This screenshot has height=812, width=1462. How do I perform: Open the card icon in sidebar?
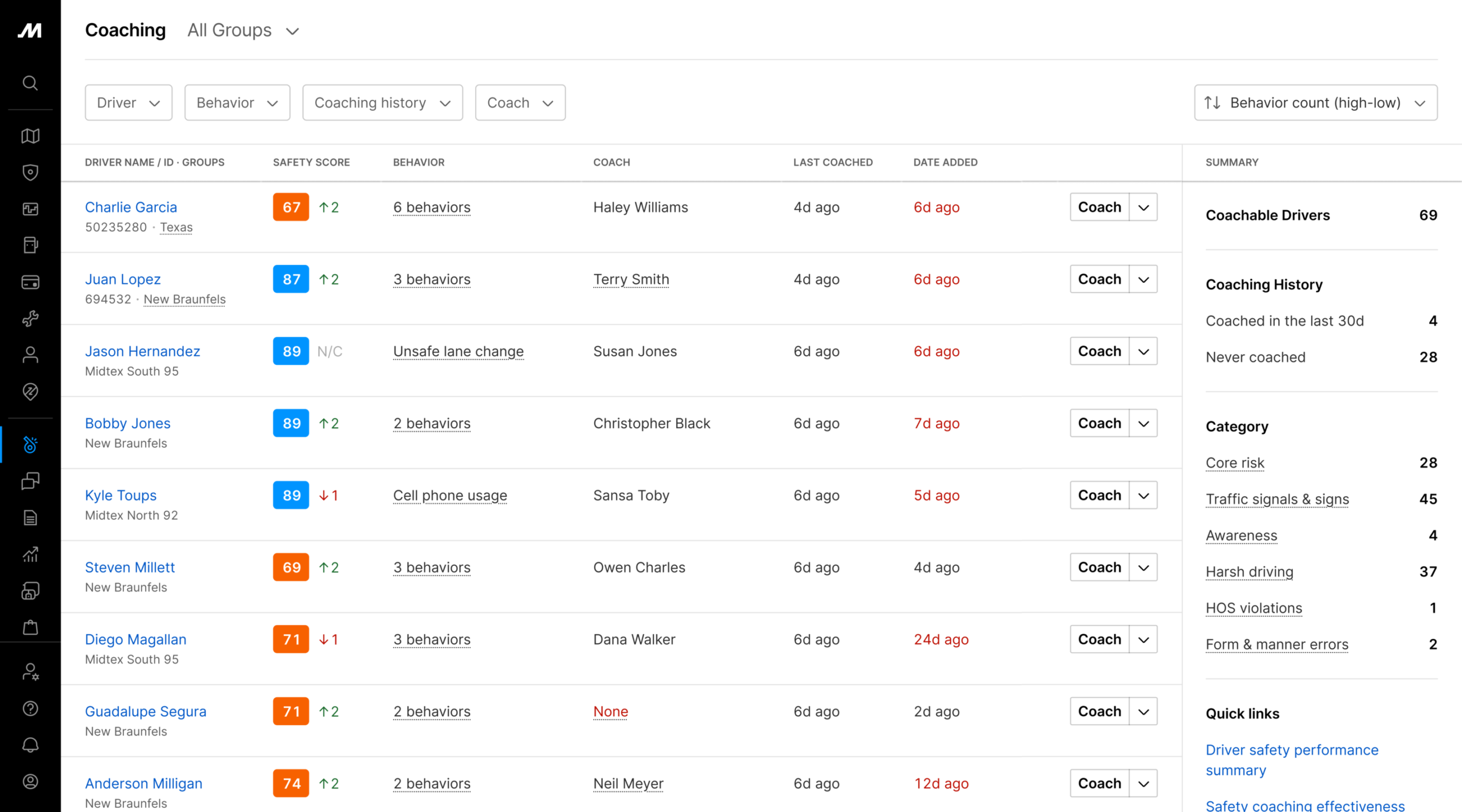[30, 282]
